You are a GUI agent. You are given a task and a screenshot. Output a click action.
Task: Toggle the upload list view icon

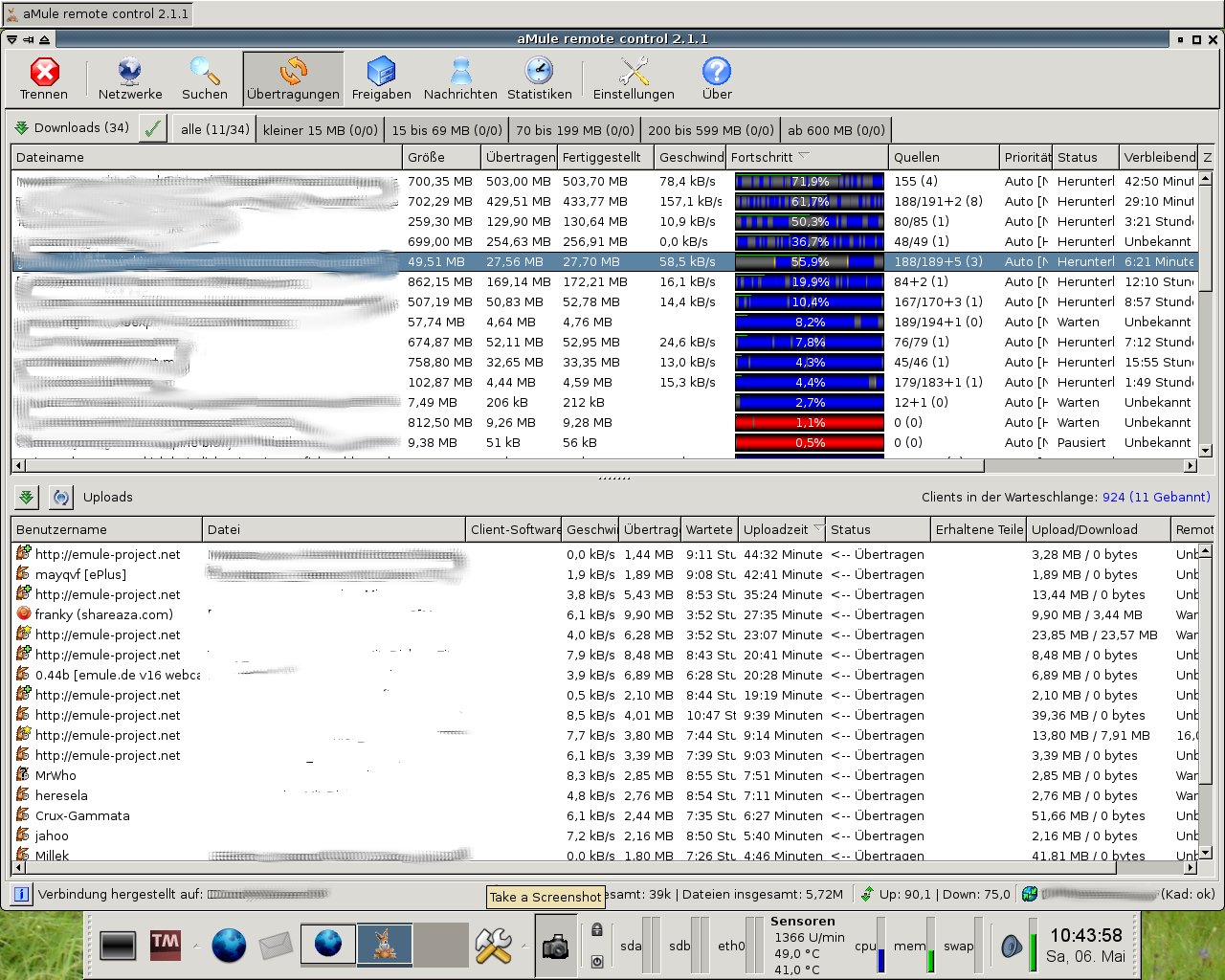tap(60, 497)
